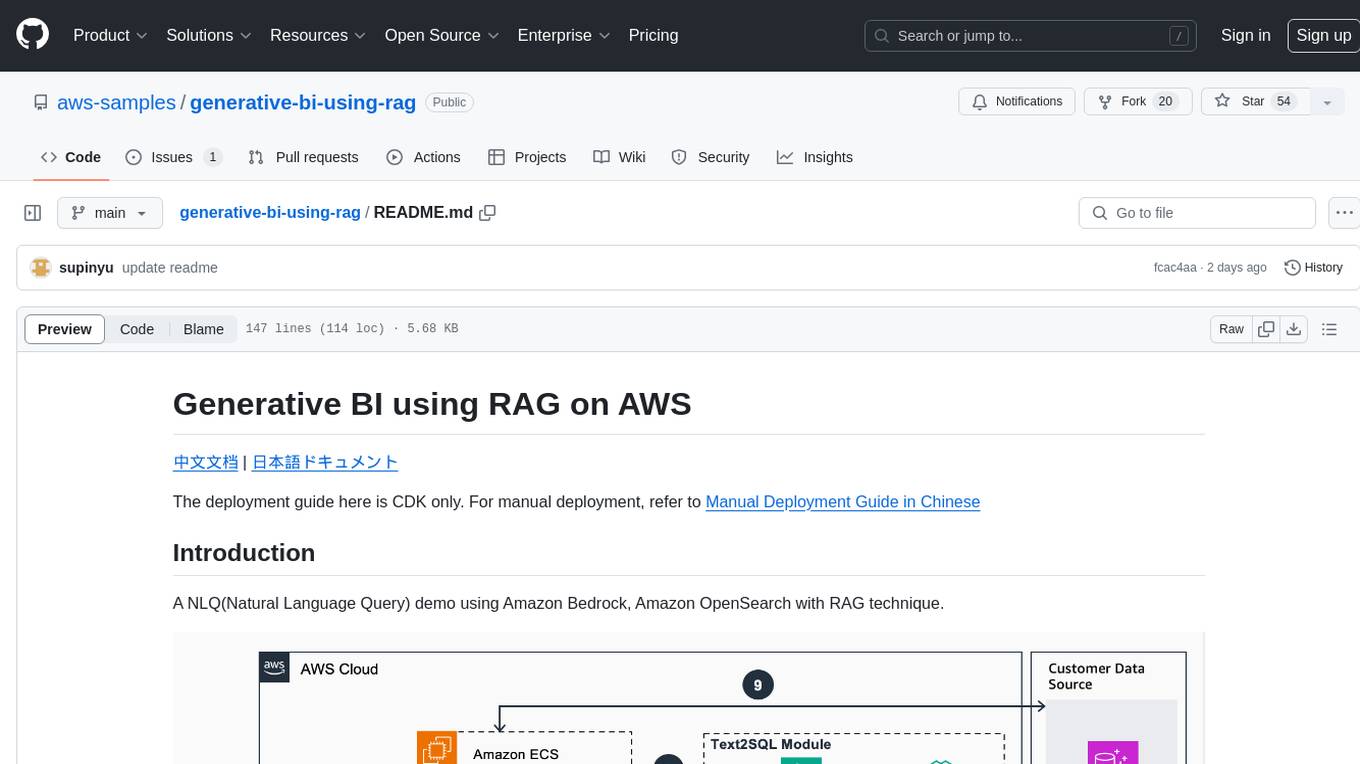The width and height of the screenshot is (1360, 764).
Task: Select the Code view
Action: [x=137, y=329]
